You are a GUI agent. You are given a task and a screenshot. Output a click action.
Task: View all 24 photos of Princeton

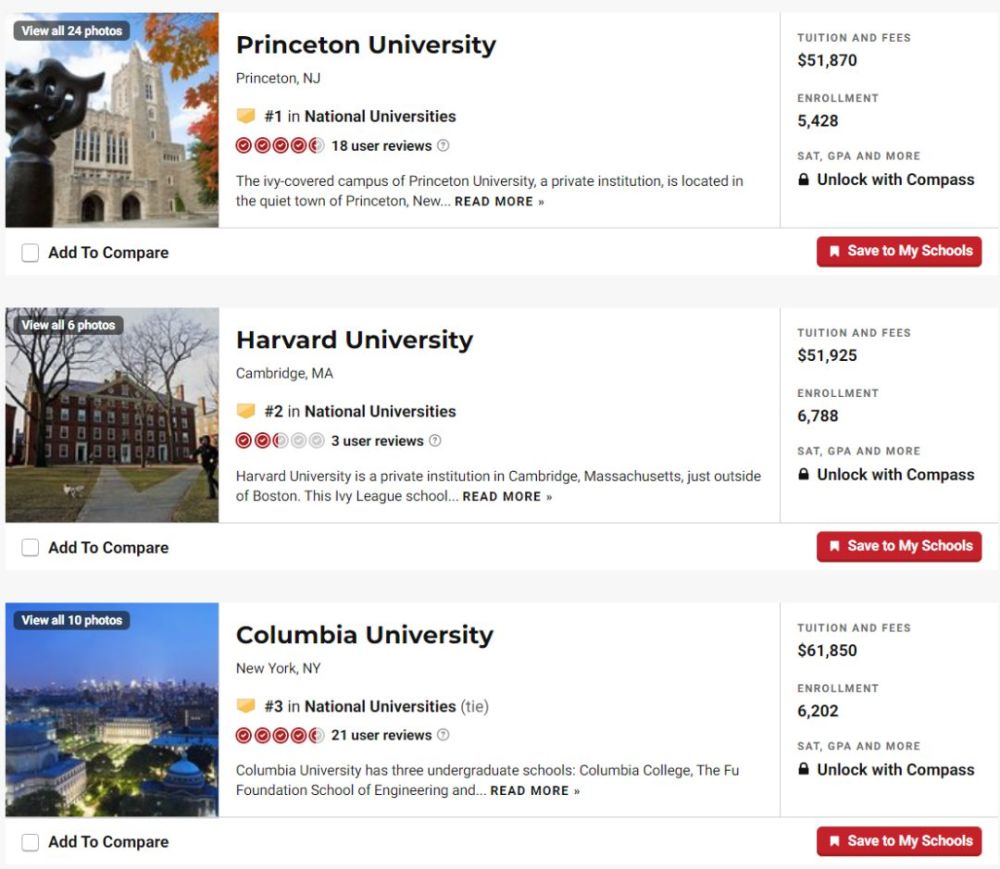point(71,31)
